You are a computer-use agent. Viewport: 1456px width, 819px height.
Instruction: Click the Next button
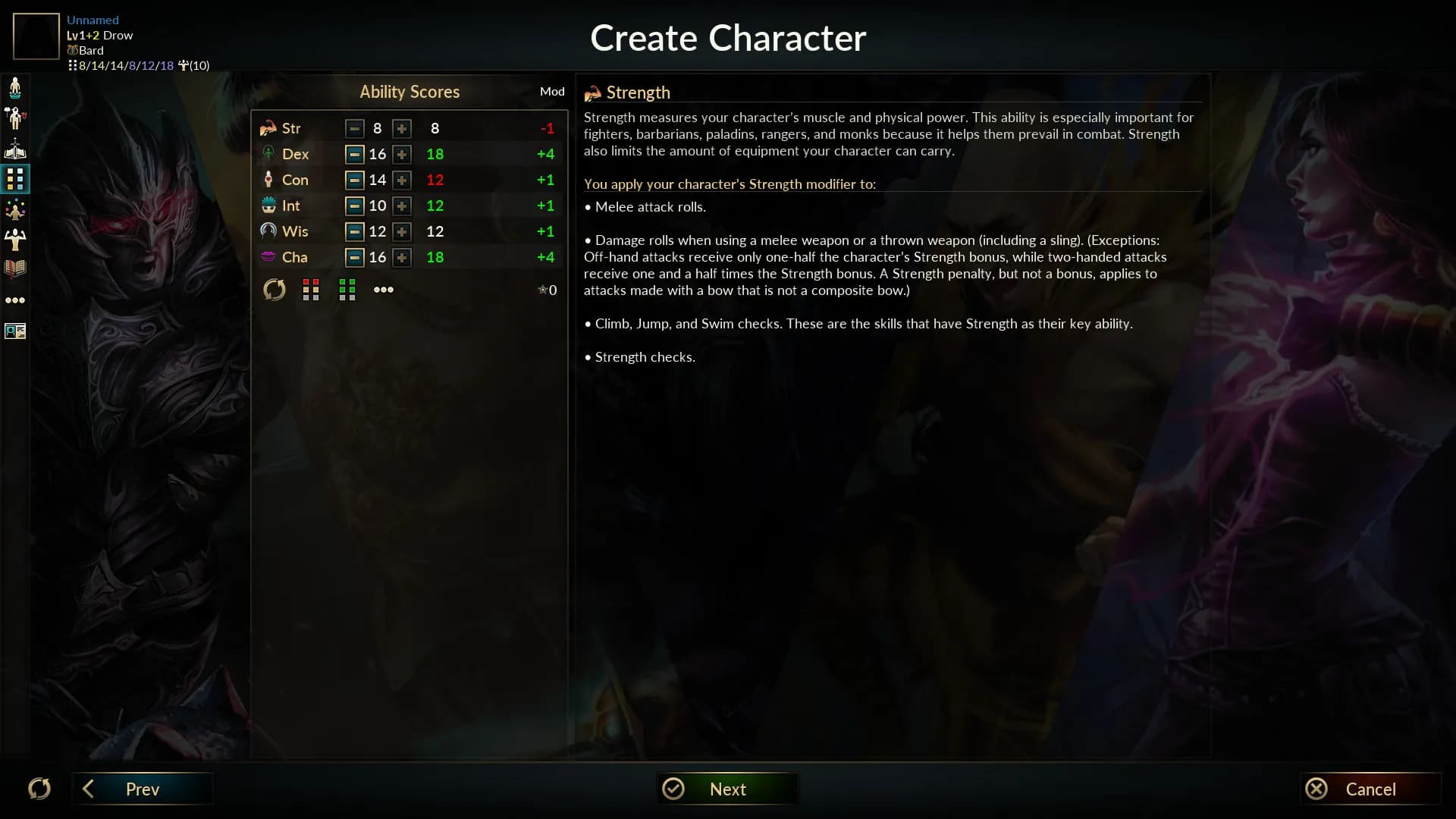click(726, 789)
